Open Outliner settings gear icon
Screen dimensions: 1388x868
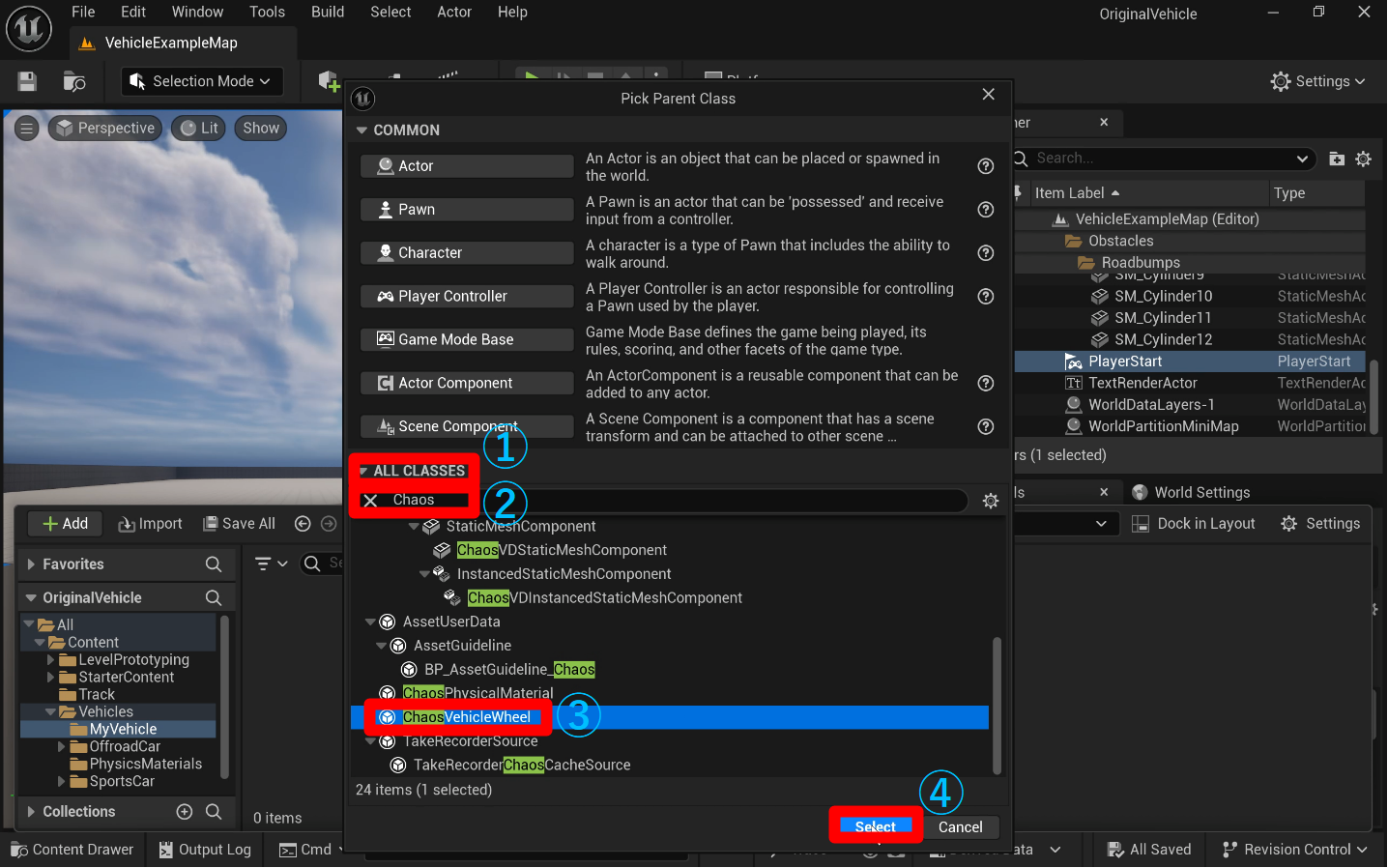[x=1364, y=159]
